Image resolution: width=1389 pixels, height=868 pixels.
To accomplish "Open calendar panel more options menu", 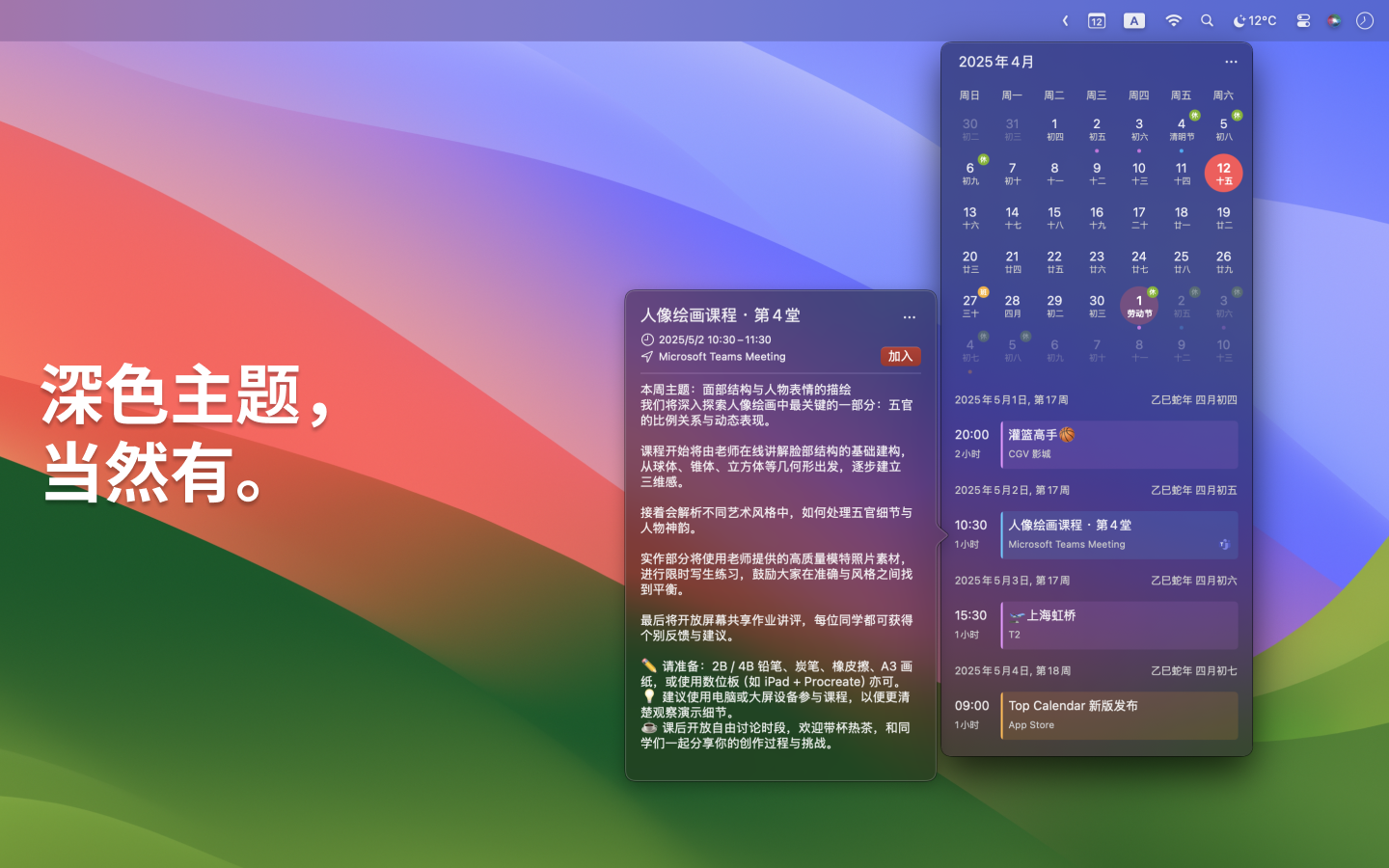I will (1231, 62).
